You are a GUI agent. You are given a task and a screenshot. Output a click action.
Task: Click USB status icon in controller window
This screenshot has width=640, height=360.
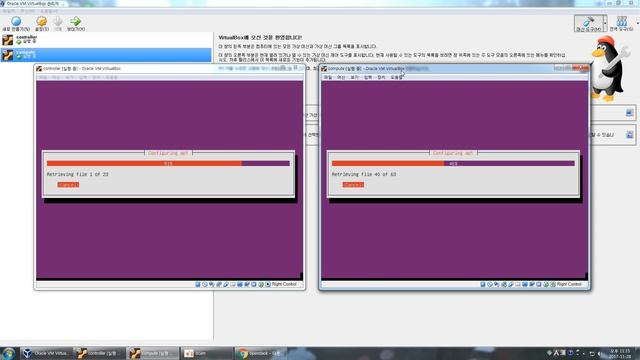[x=226, y=284]
